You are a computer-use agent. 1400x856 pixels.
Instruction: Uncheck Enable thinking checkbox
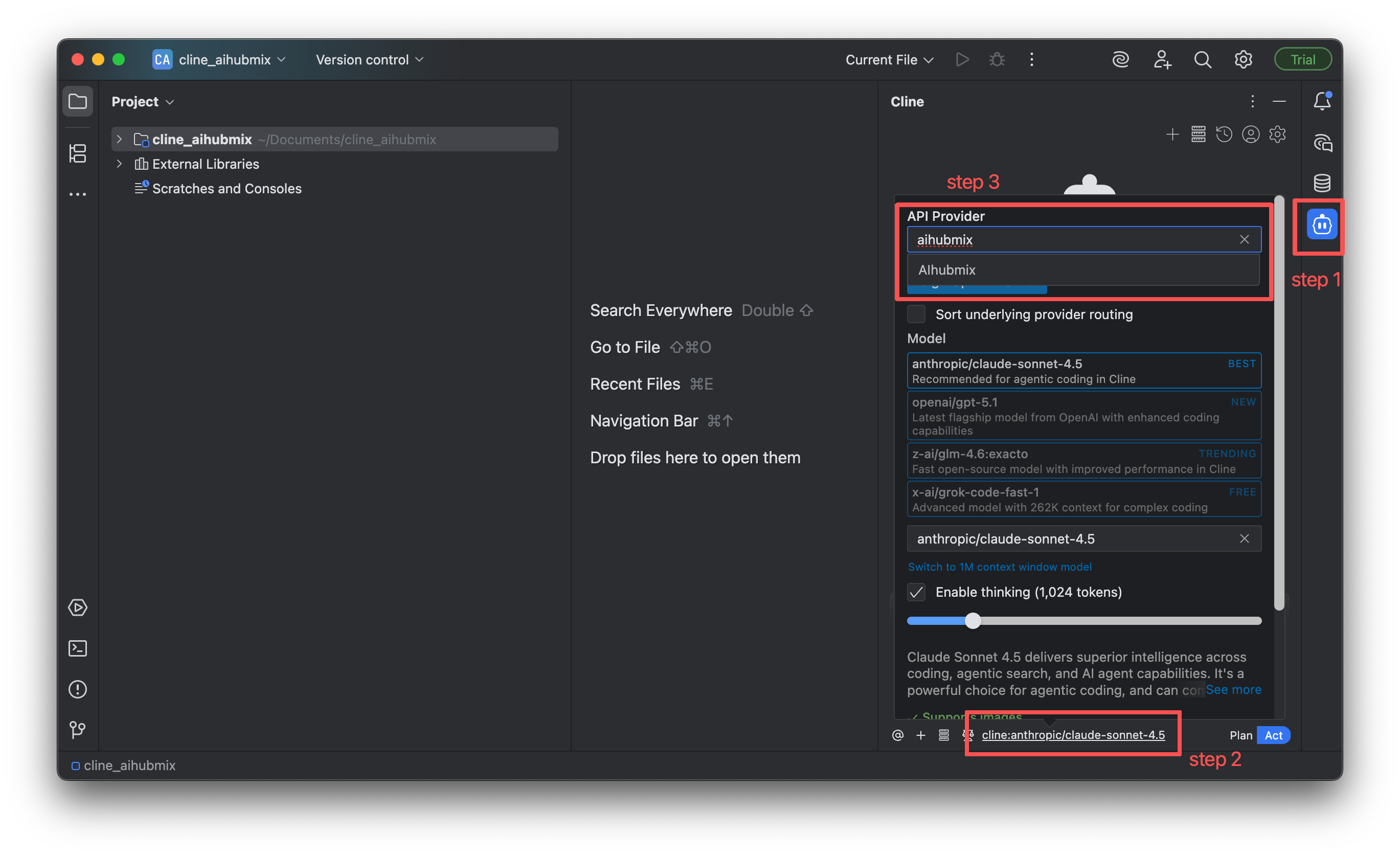916,592
